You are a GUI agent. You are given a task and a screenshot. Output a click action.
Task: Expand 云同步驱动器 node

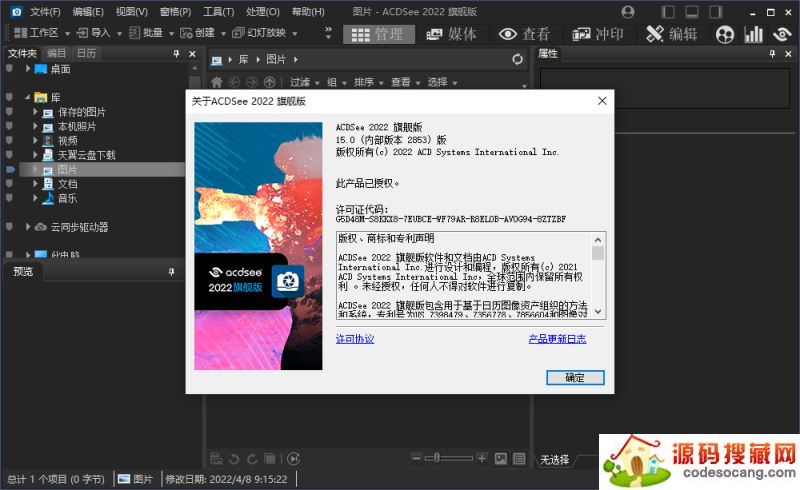[x=28, y=227]
